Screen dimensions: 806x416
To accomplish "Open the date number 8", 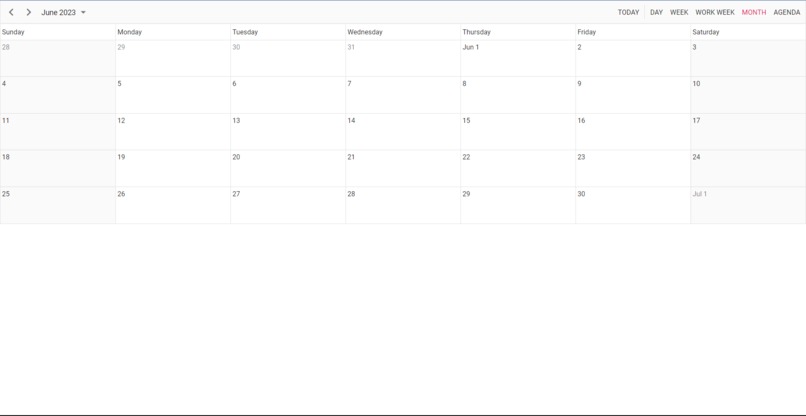I will [x=465, y=84].
